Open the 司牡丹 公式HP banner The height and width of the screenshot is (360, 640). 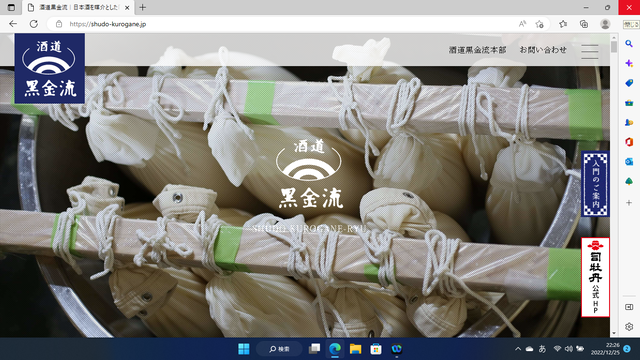[596, 277]
